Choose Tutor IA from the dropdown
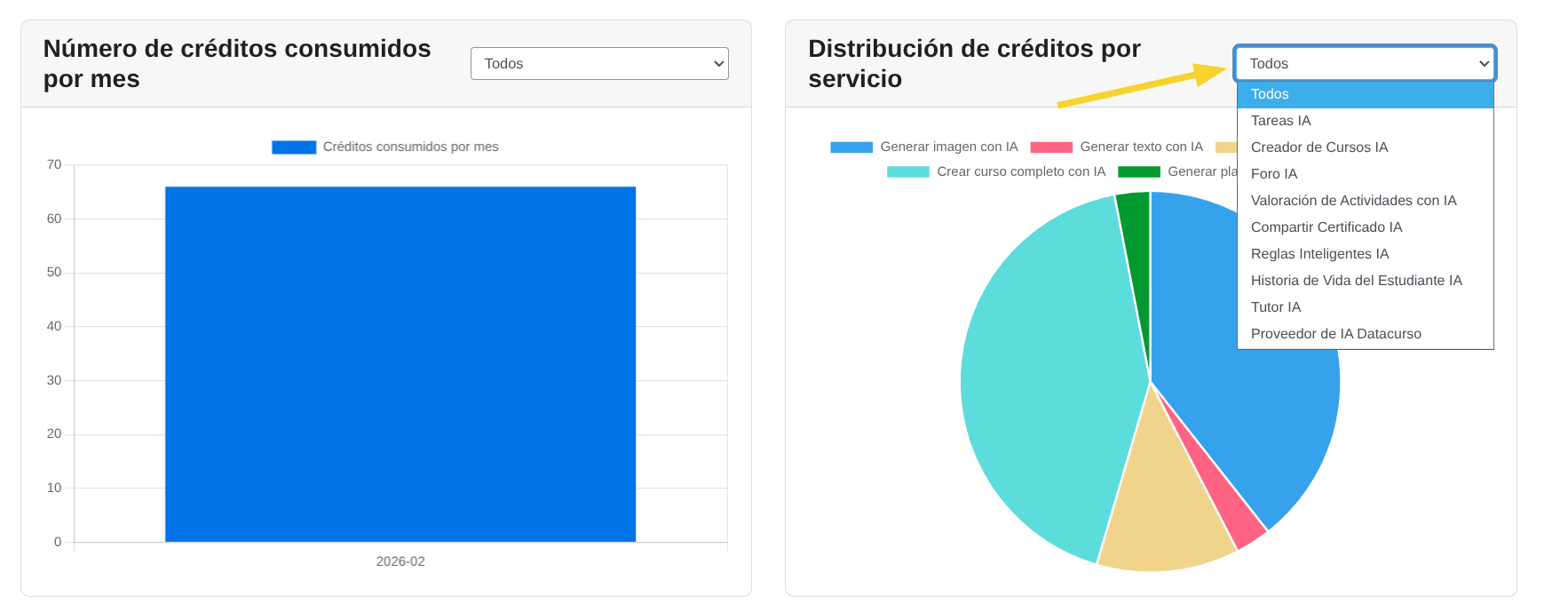The image size is (1568, 604). coord(1366,307)
